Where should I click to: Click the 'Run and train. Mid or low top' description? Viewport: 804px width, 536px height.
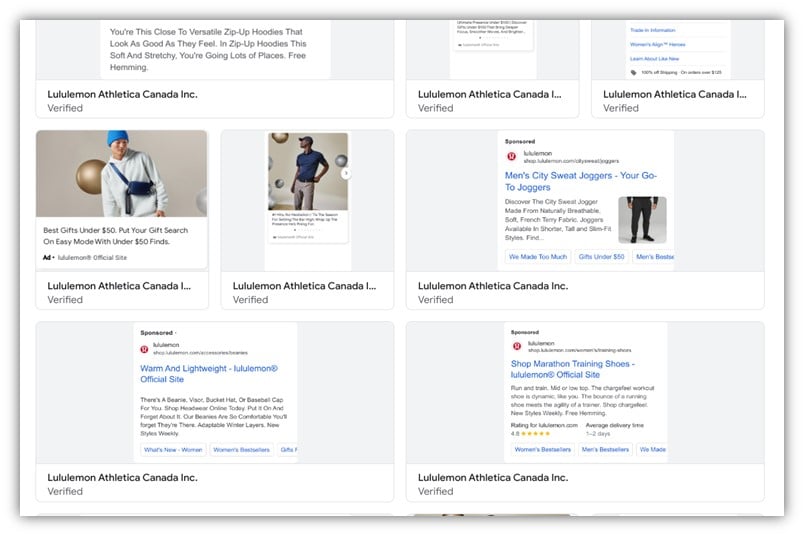[582, 400]
